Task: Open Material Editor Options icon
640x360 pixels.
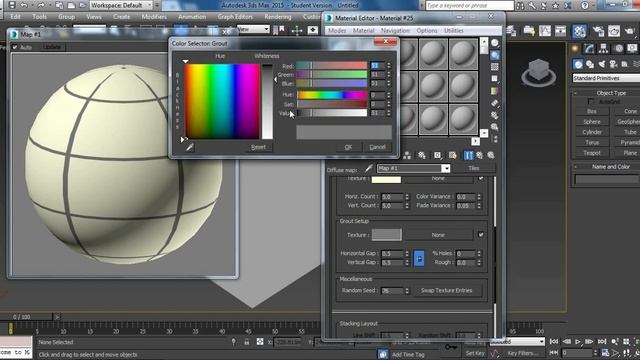Action: point(495,115)
